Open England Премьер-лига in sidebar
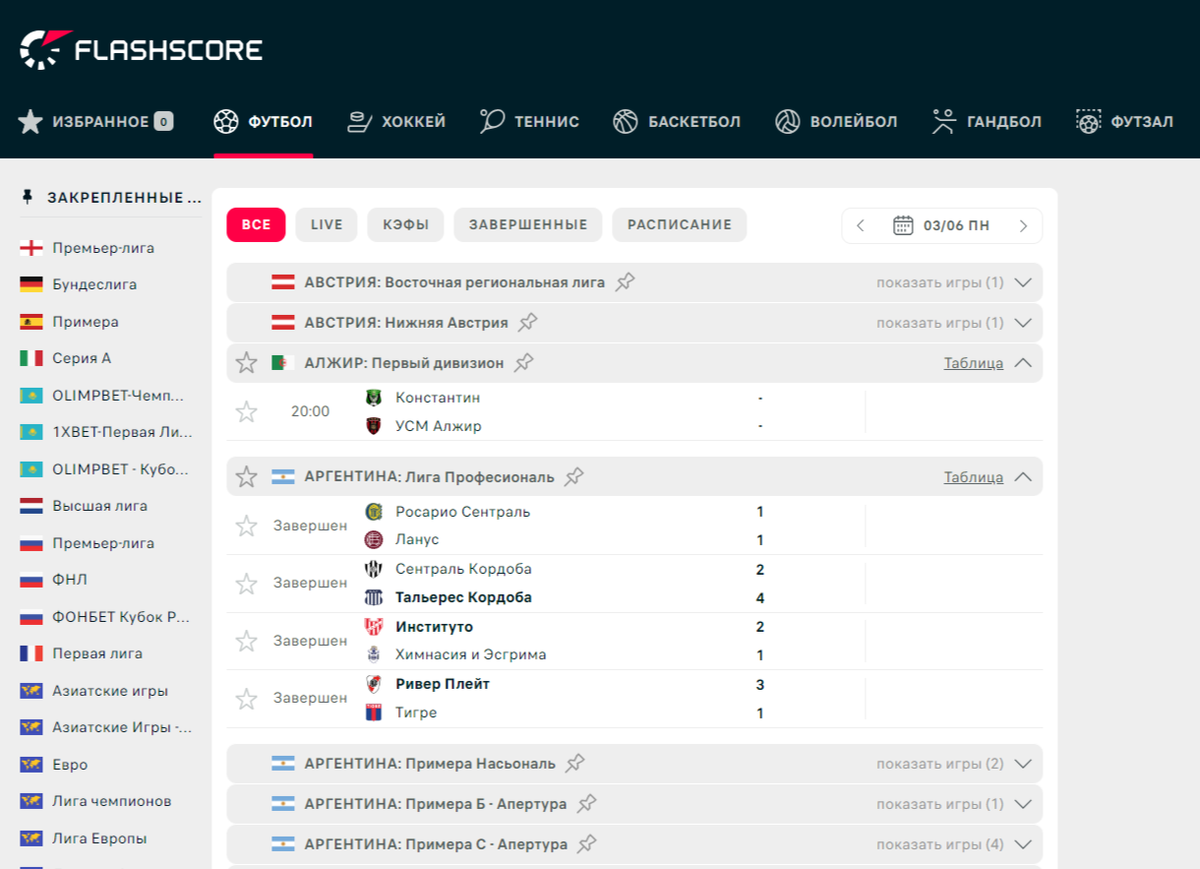 (x=103, y=247)
